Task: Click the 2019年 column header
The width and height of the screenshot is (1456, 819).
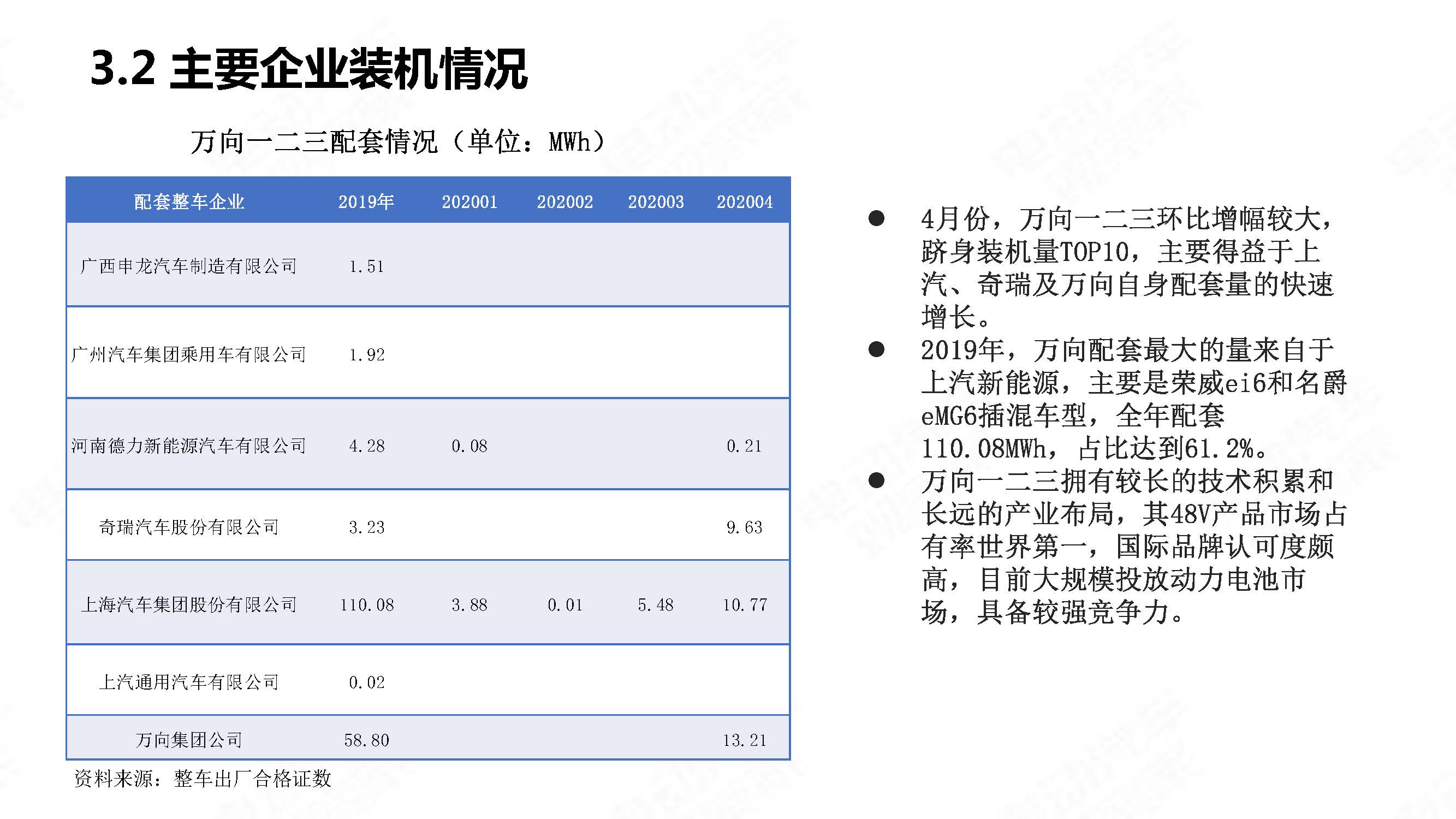Action: point(366,202)
